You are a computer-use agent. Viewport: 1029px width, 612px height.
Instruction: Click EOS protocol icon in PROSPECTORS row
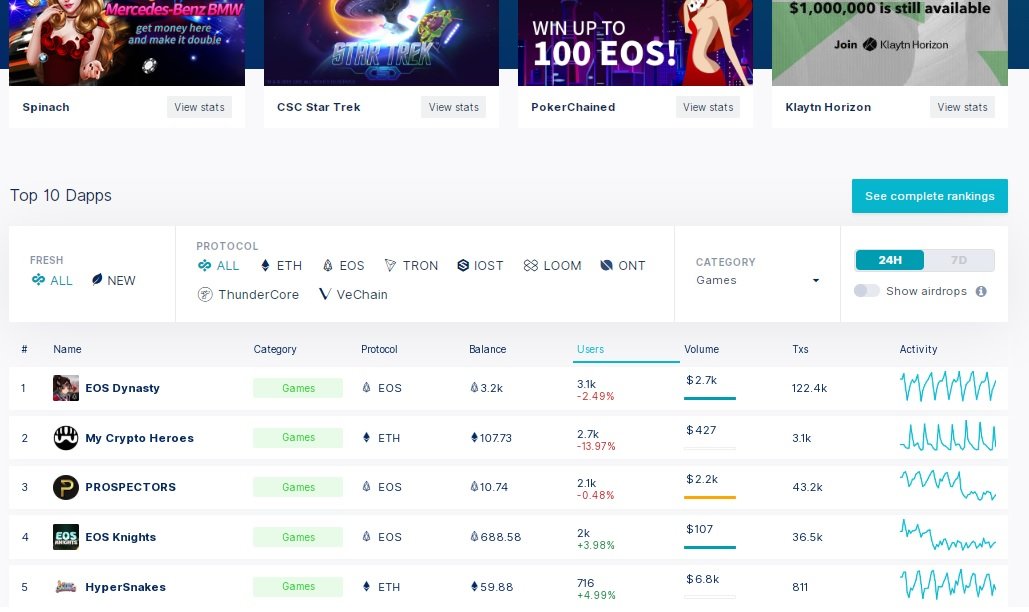tap(366, 487)
